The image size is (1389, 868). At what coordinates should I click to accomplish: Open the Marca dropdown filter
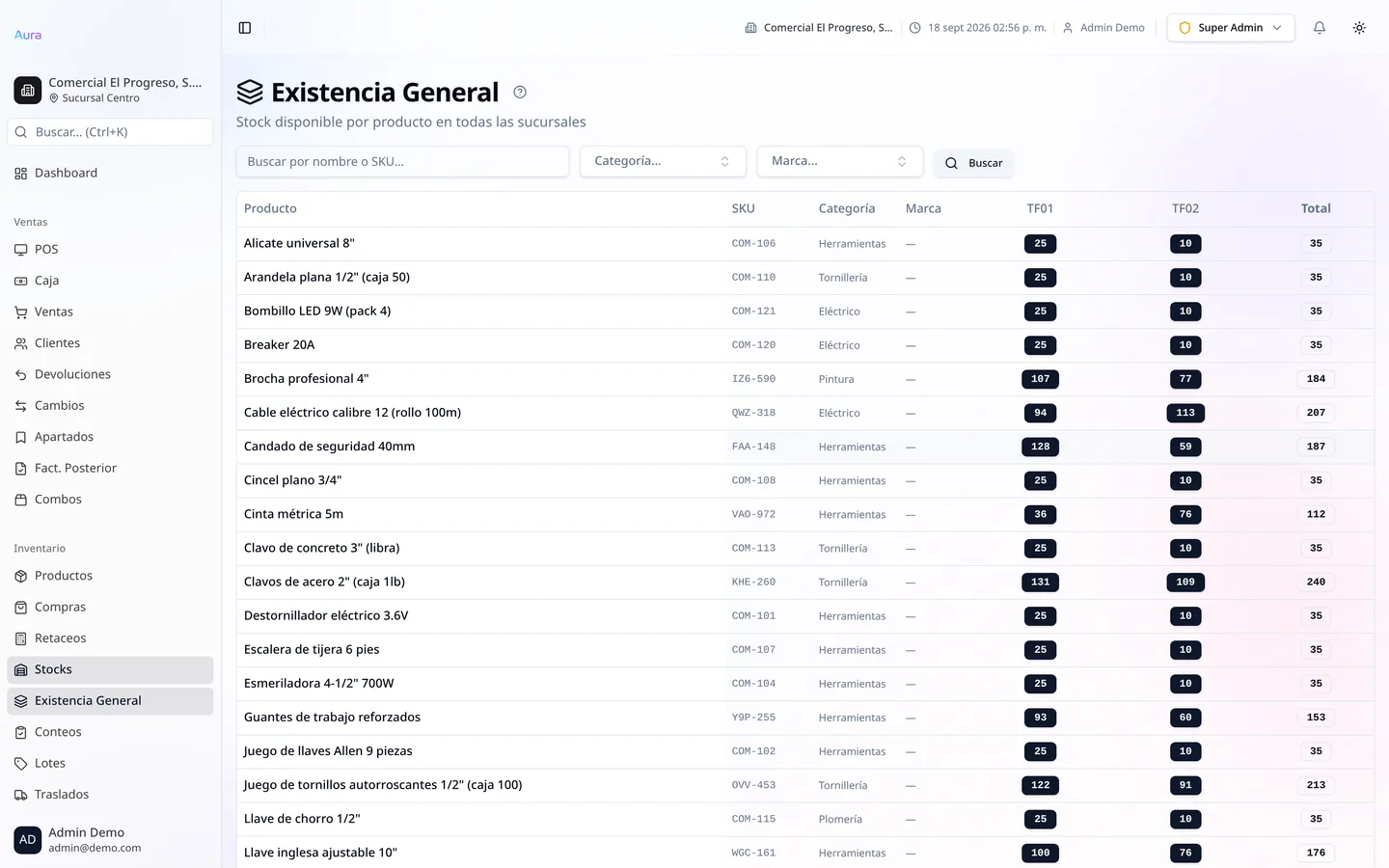pos(840,161)
